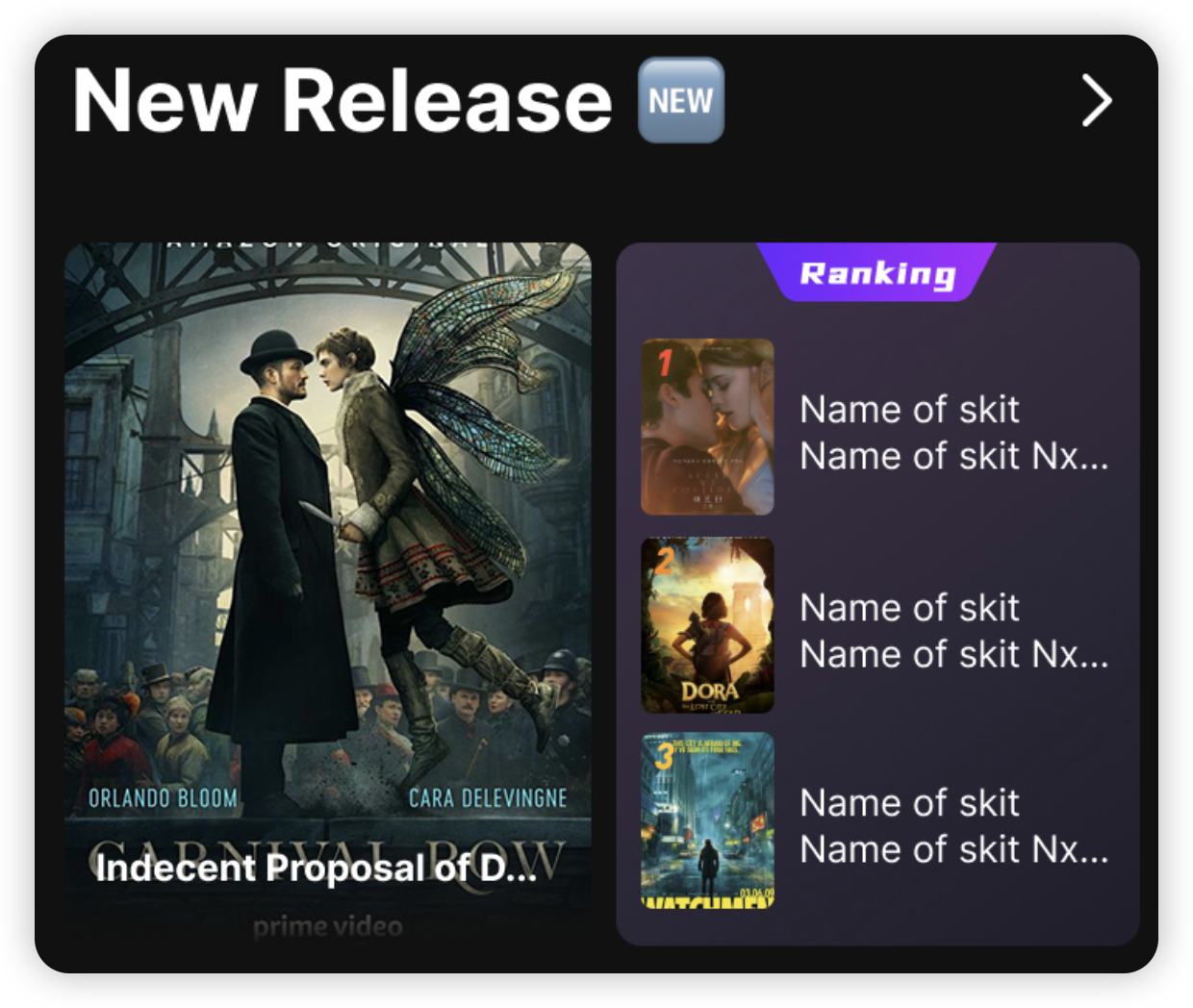
Task: Click the "Indecent Proposal of D..." title
Action: click(316, 868)
